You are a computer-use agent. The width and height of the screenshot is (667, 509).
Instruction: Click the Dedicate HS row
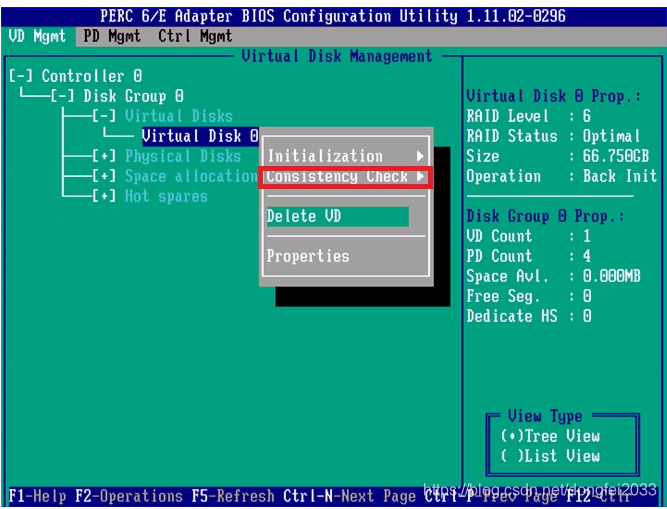pos(529,316)
